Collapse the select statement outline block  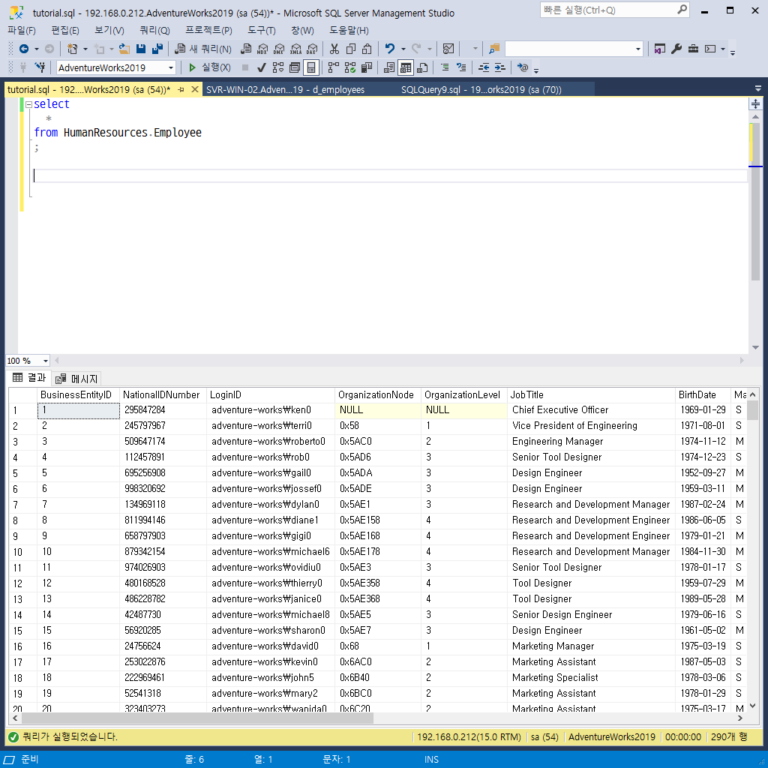tap(28, 104)
